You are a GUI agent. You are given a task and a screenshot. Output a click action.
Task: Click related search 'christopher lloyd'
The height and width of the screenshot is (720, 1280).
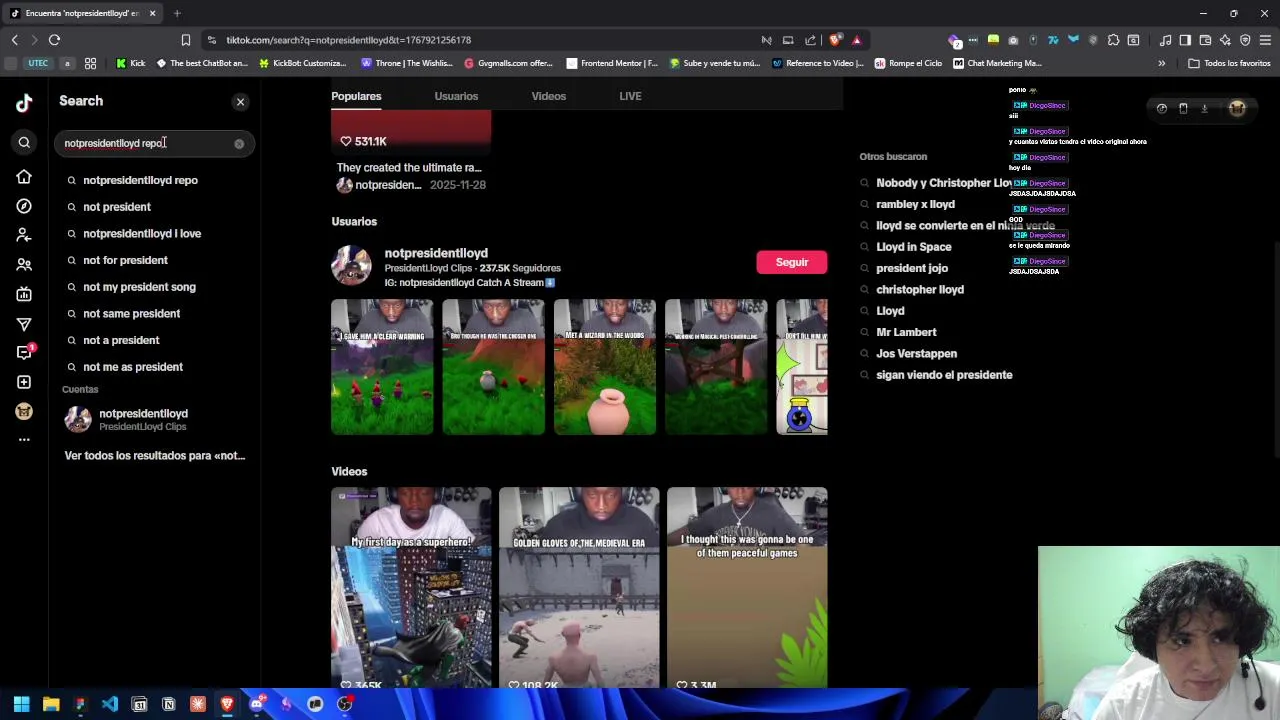click(920, 290)
